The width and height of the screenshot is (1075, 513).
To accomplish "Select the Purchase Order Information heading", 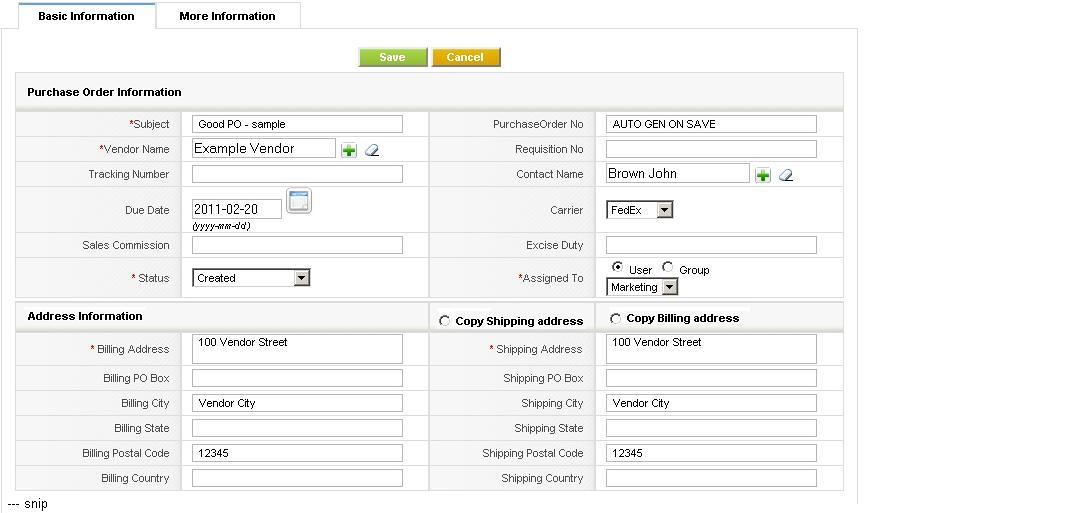I will (104, 92).
